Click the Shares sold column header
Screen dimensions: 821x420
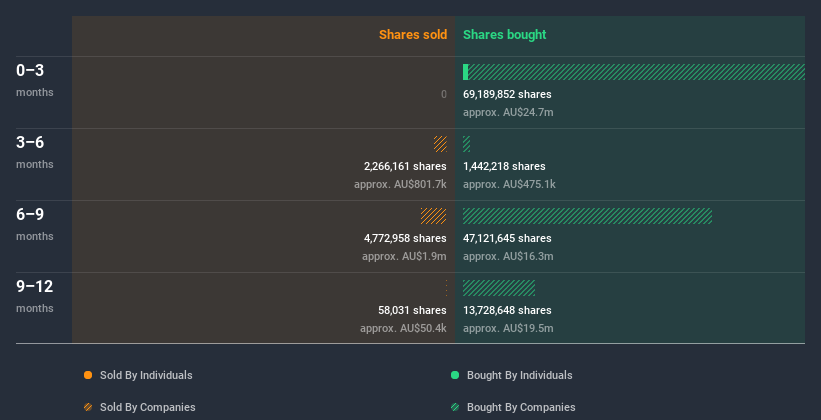click(413, 35)
